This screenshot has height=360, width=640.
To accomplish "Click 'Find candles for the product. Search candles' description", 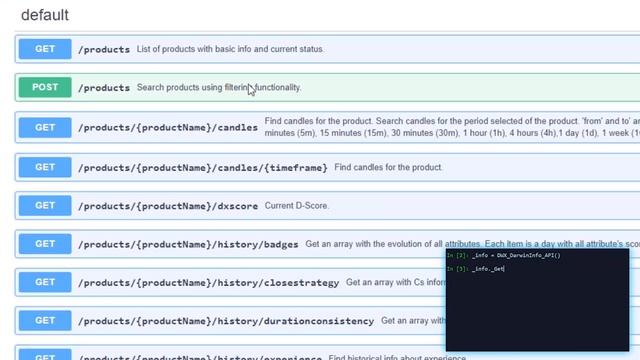I will coord(452,127).
